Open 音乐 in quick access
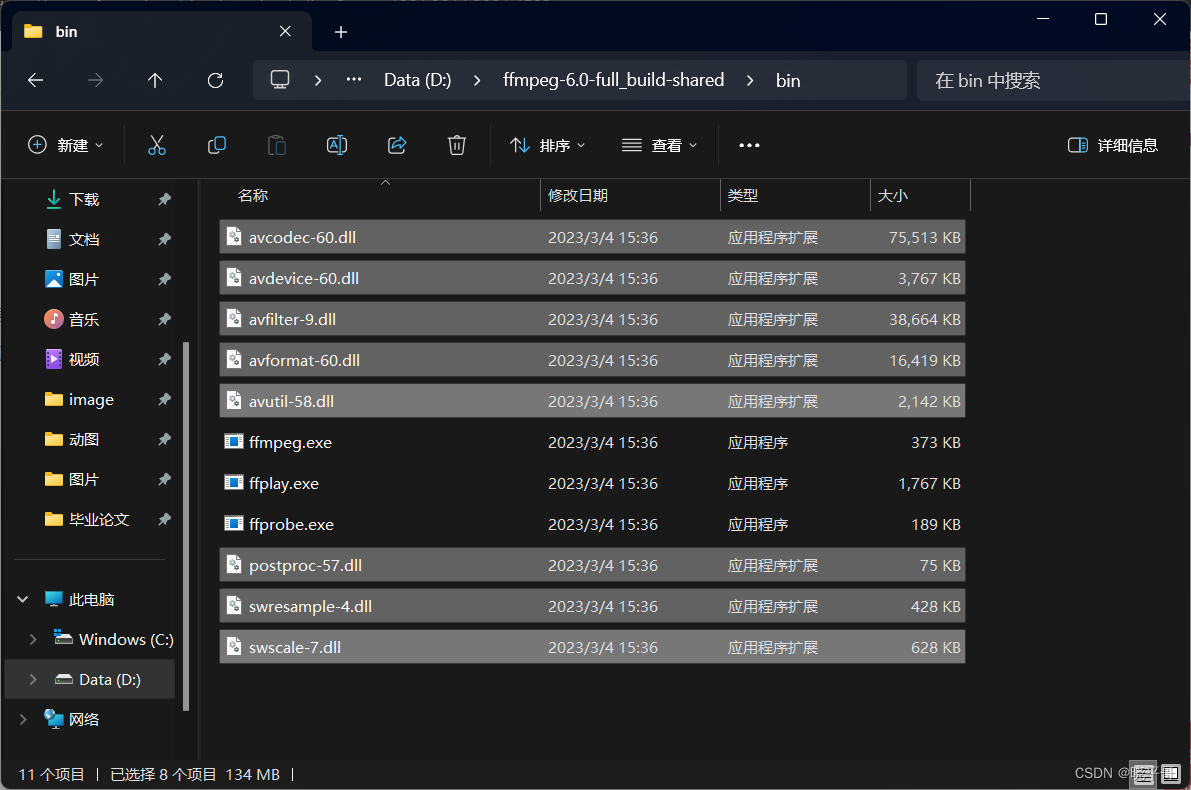Screen dimensions: 1191x790 pos(84,319)
